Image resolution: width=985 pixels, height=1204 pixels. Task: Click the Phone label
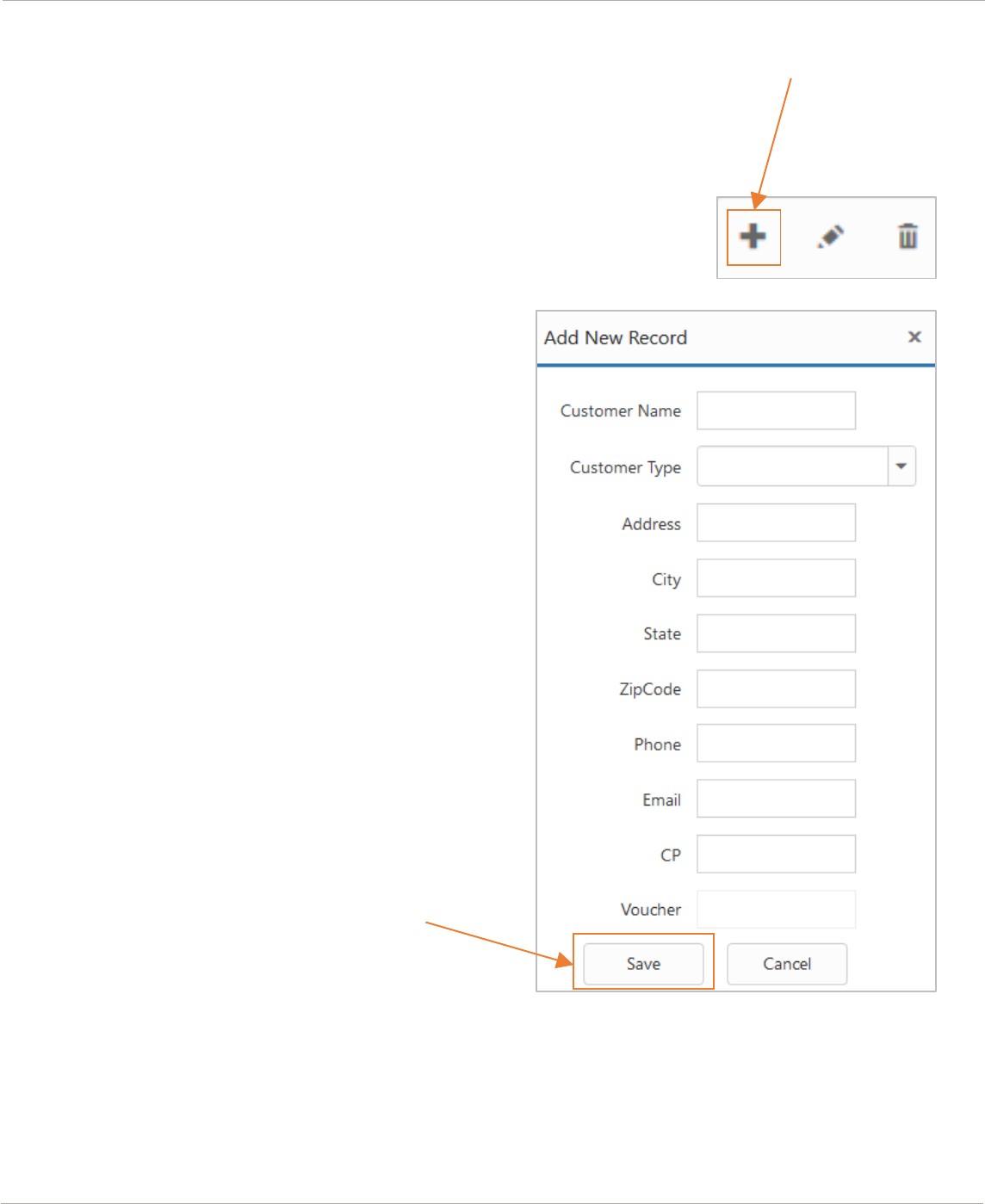pyautogui.click(x=657, y=744)
